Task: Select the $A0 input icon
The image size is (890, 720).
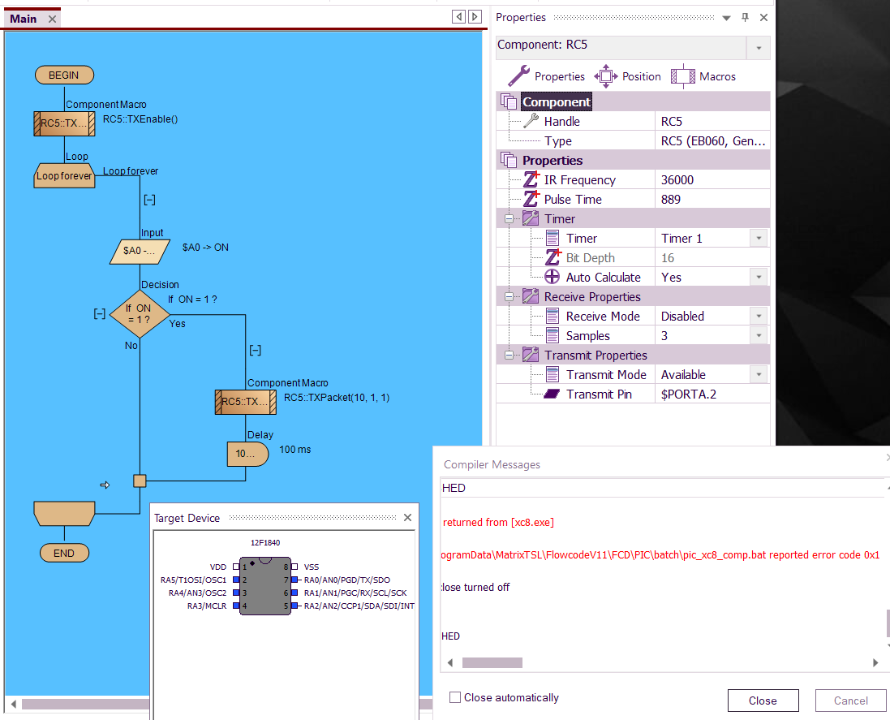Action: (140, 252)
